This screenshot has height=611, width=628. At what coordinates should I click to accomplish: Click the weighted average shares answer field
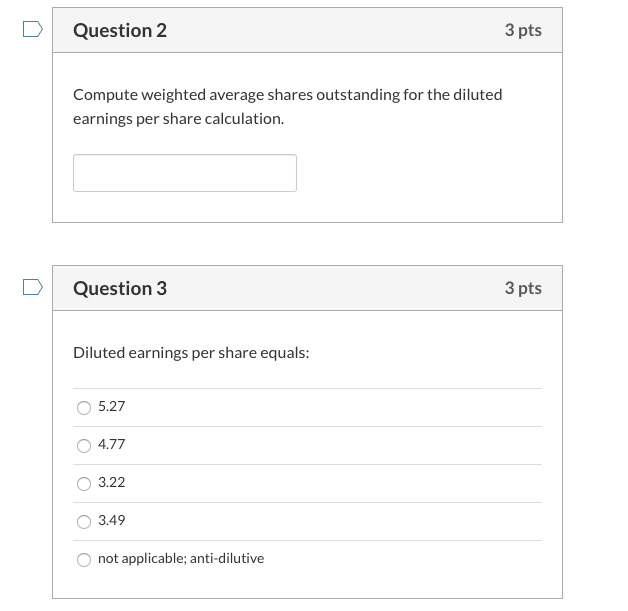tap(185, 173)
